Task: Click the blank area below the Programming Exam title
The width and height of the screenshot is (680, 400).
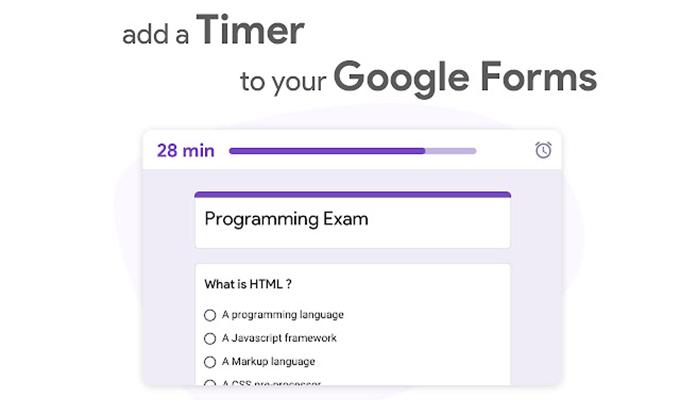Action: 353,239
